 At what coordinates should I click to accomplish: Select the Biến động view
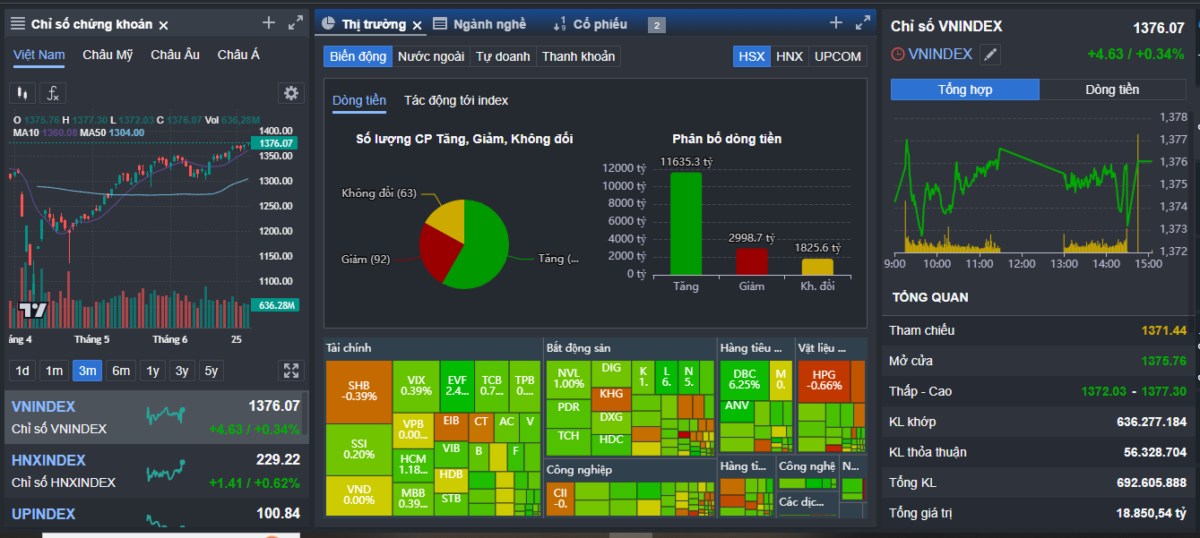coord(357,56)
